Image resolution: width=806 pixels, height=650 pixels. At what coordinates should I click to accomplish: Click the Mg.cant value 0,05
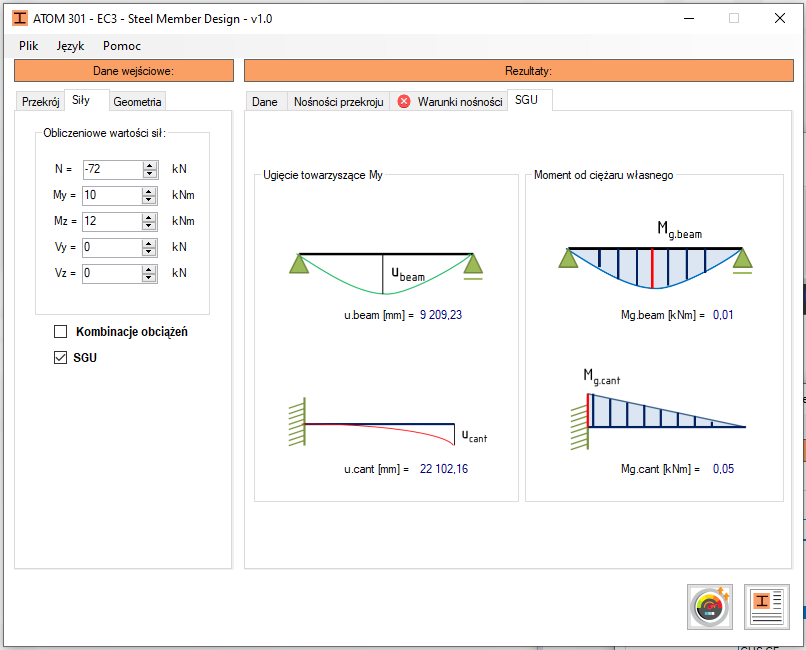pyautogui.click(x=723, y=469)
